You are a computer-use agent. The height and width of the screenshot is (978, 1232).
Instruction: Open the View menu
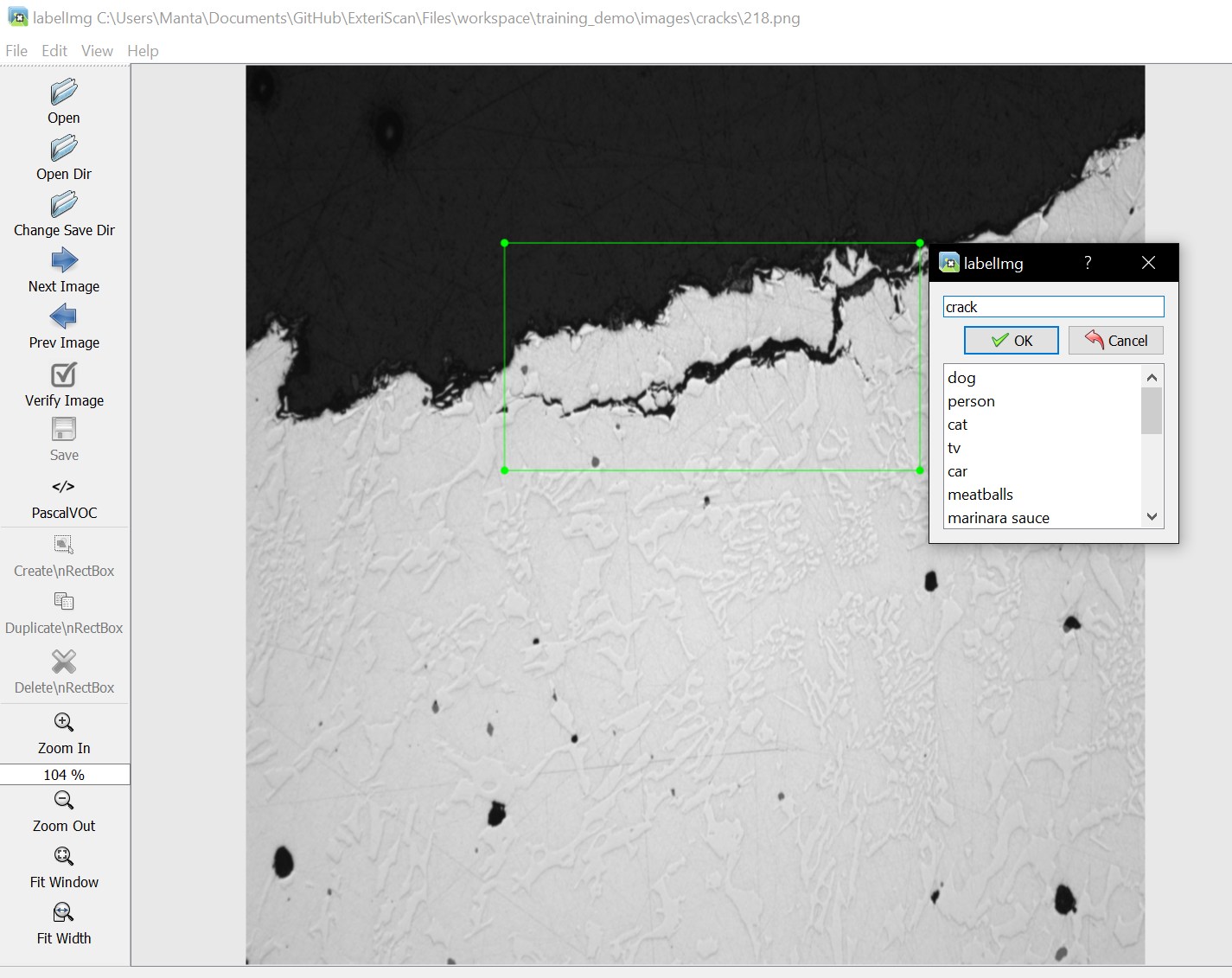(x=97, y=51)
